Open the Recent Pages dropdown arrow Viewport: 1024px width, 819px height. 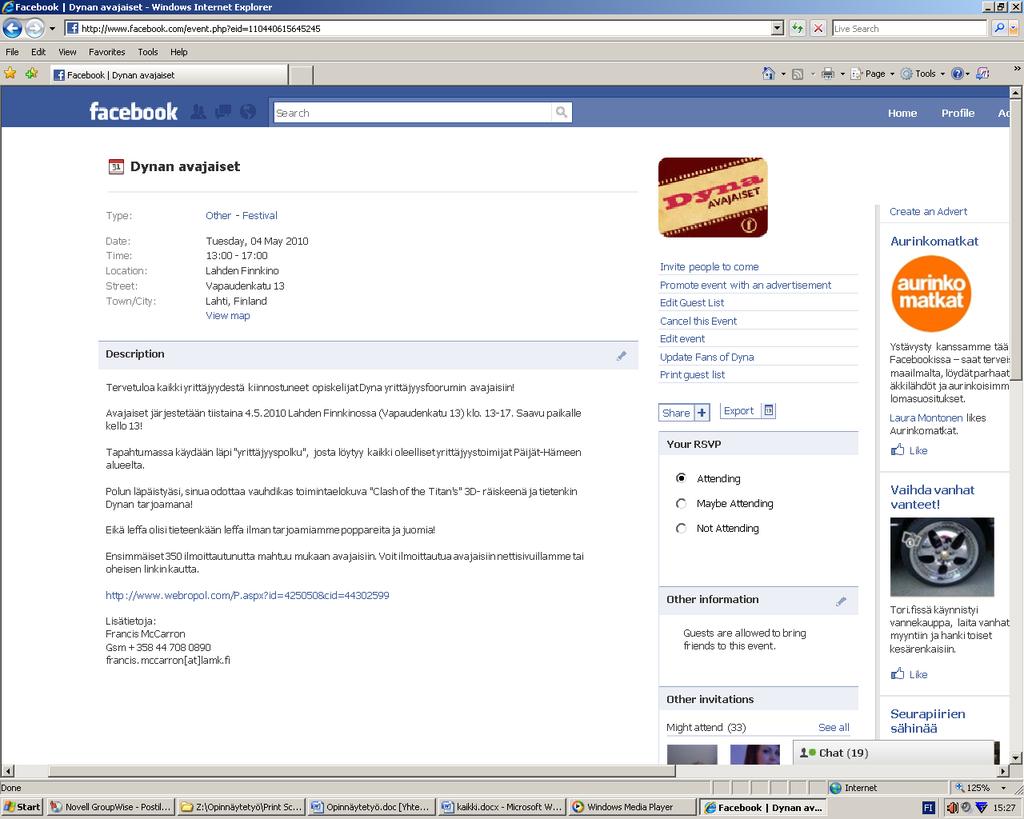(52, 29)
